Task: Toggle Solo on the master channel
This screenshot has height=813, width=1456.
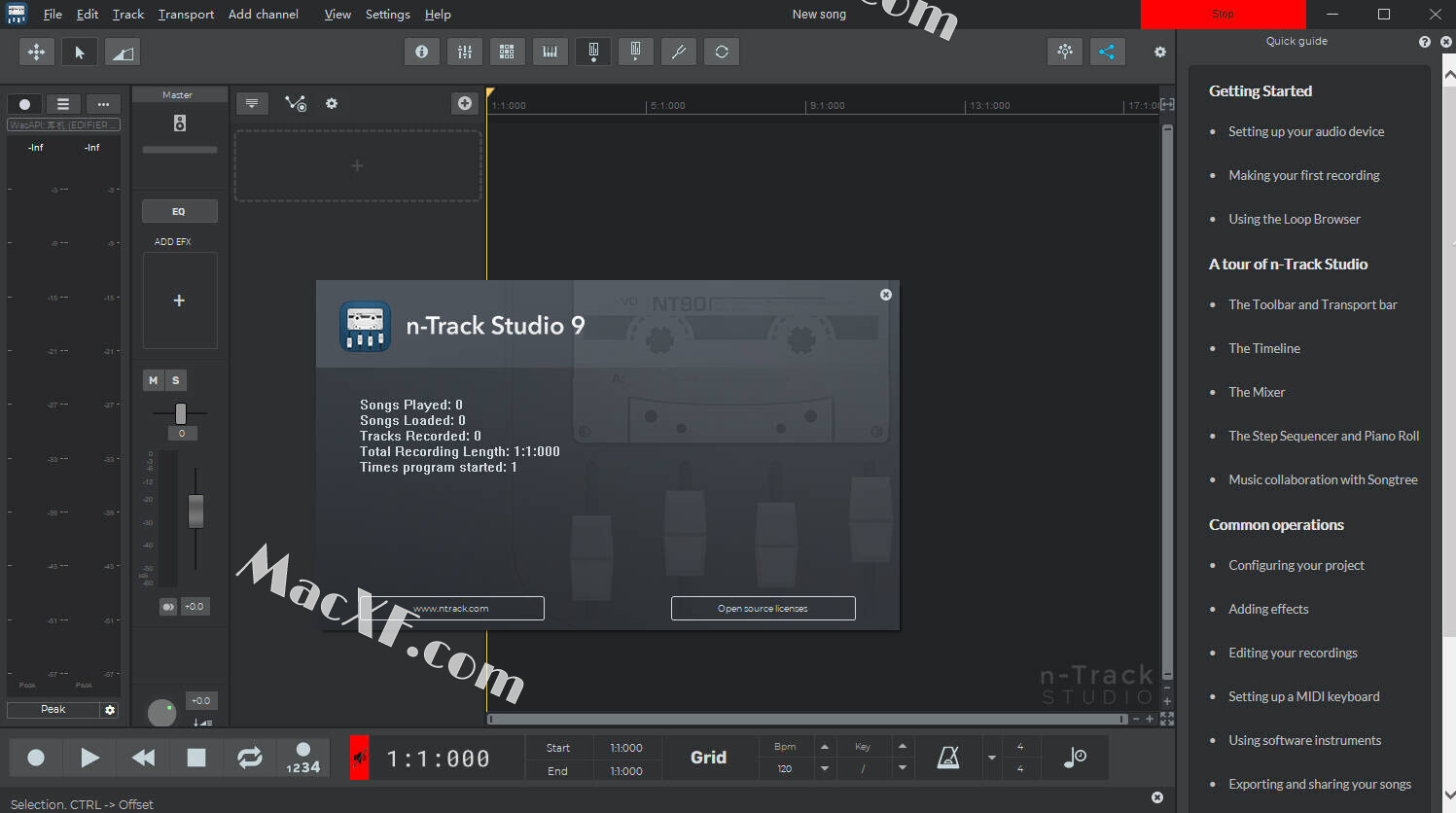Action: [176, 380]
